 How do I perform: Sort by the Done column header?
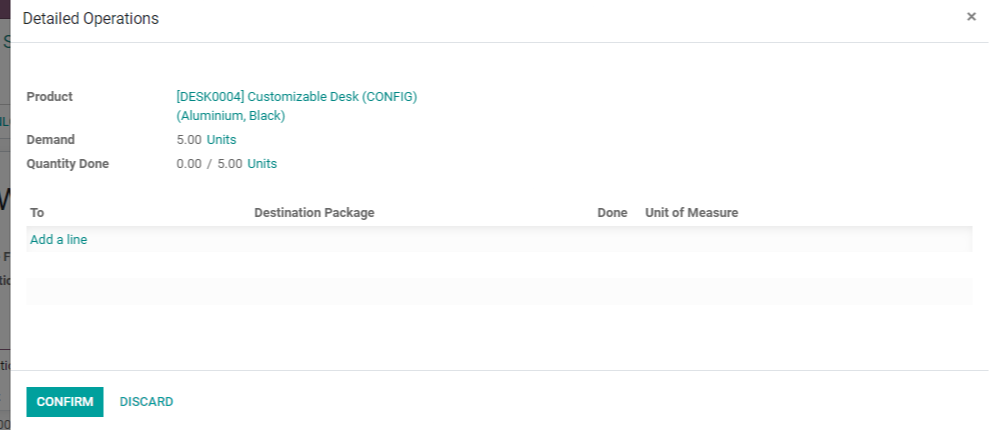coord(612,213)
